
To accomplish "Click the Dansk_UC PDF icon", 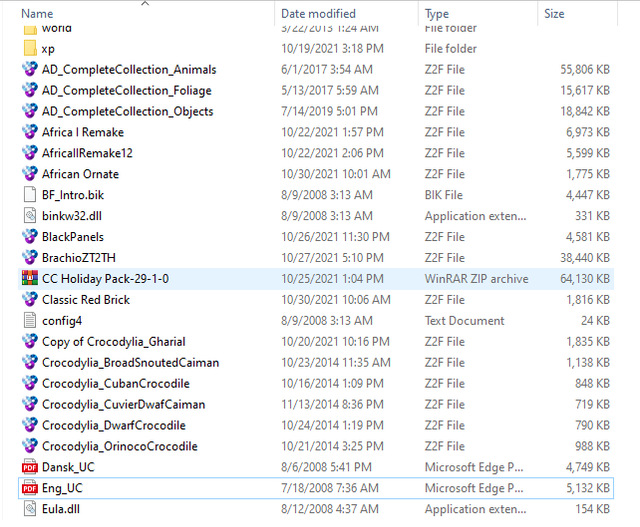I will (30, 467).
